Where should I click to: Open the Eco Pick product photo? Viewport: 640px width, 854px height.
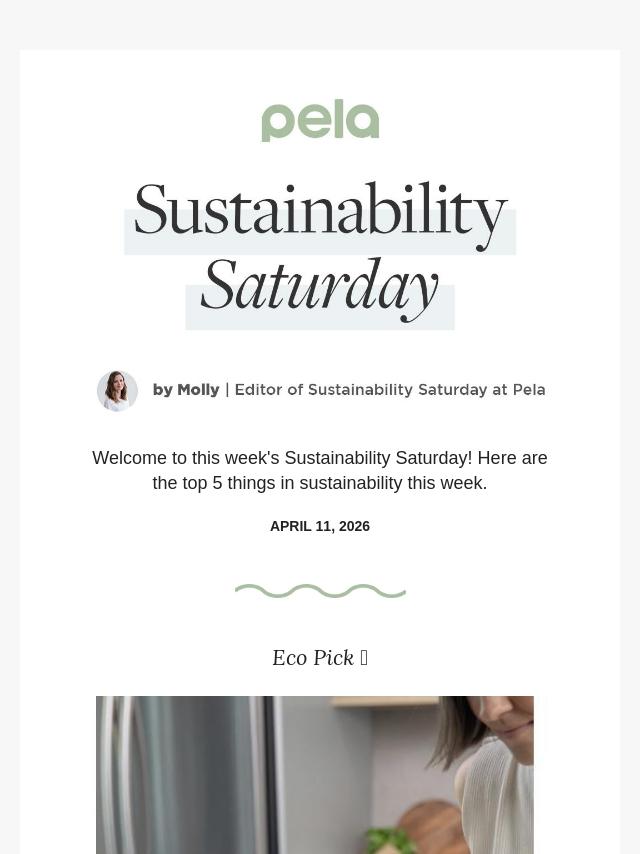pyautogui.click(x=315, y=775)
